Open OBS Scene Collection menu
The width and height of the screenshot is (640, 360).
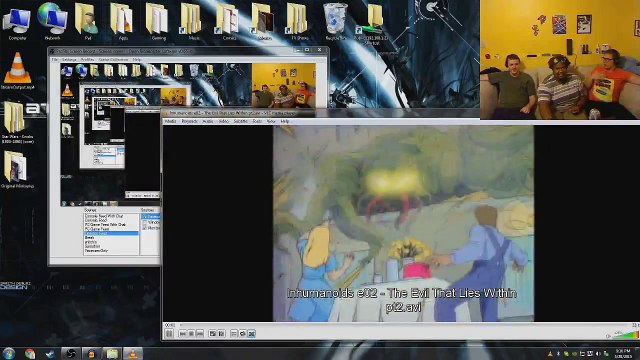tap(113, 60)
